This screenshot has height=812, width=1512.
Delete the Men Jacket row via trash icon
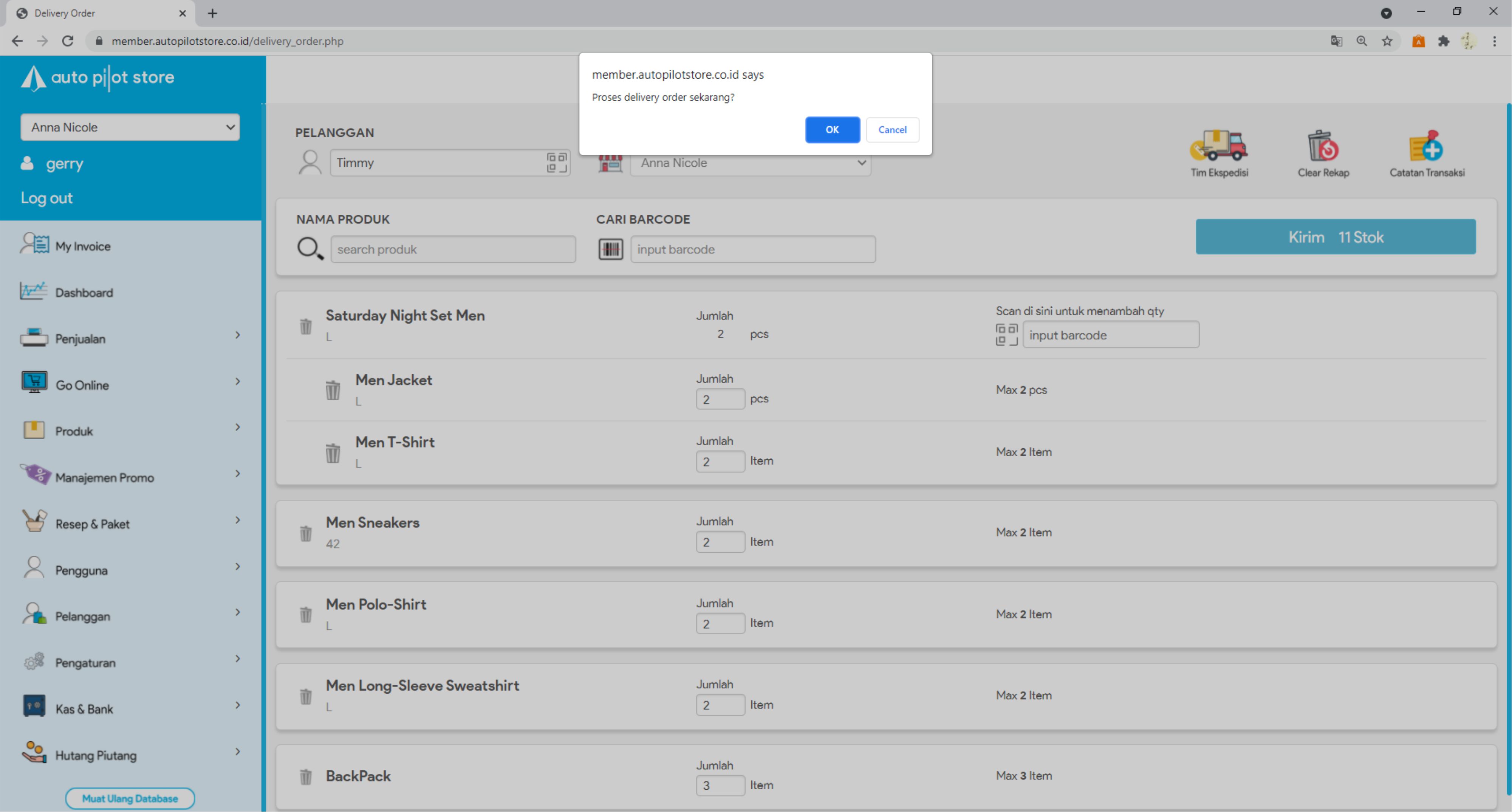(x=333, y=390)
